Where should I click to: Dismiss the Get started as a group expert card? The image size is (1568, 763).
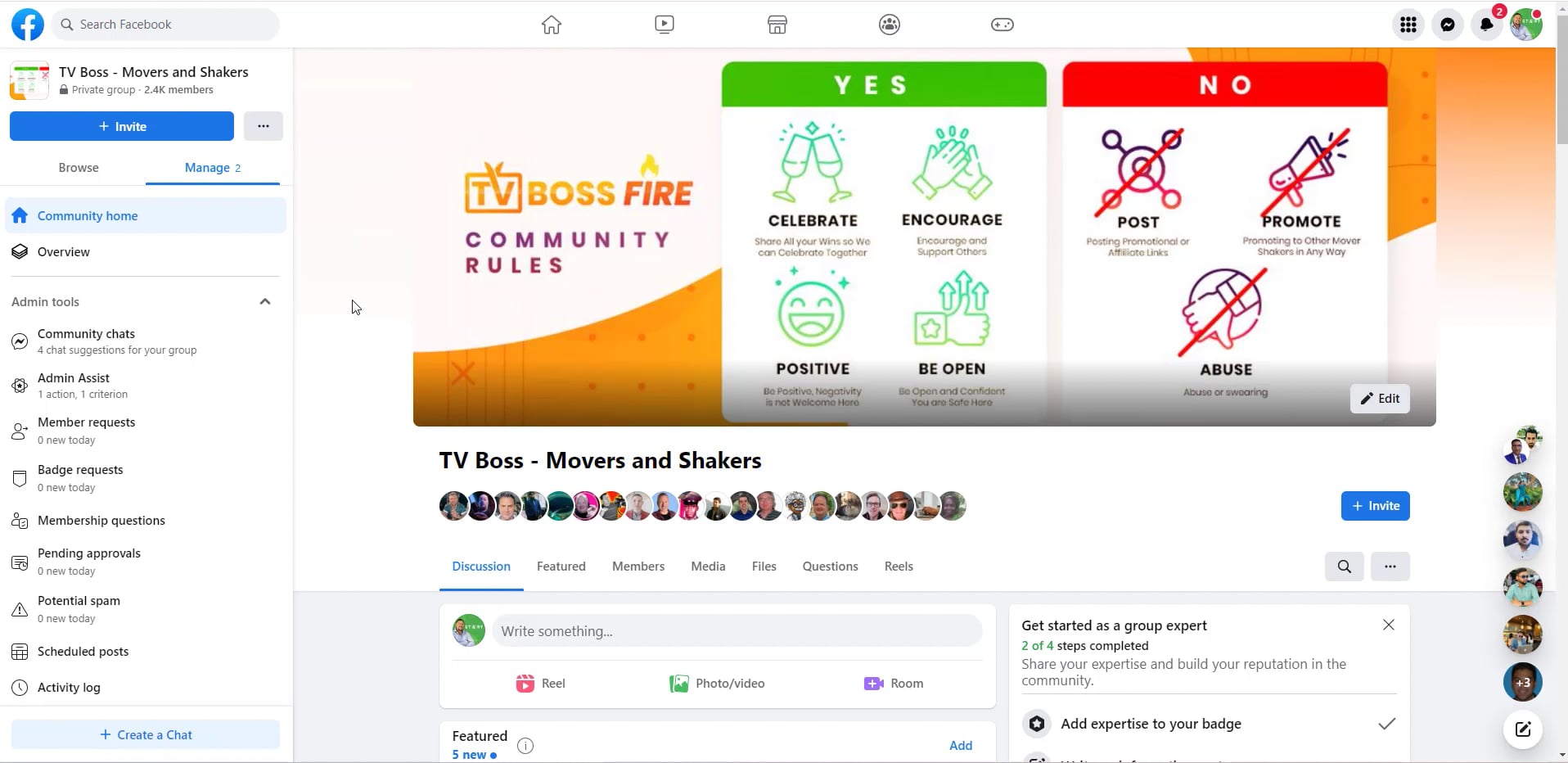click(x=1389, y=625)
